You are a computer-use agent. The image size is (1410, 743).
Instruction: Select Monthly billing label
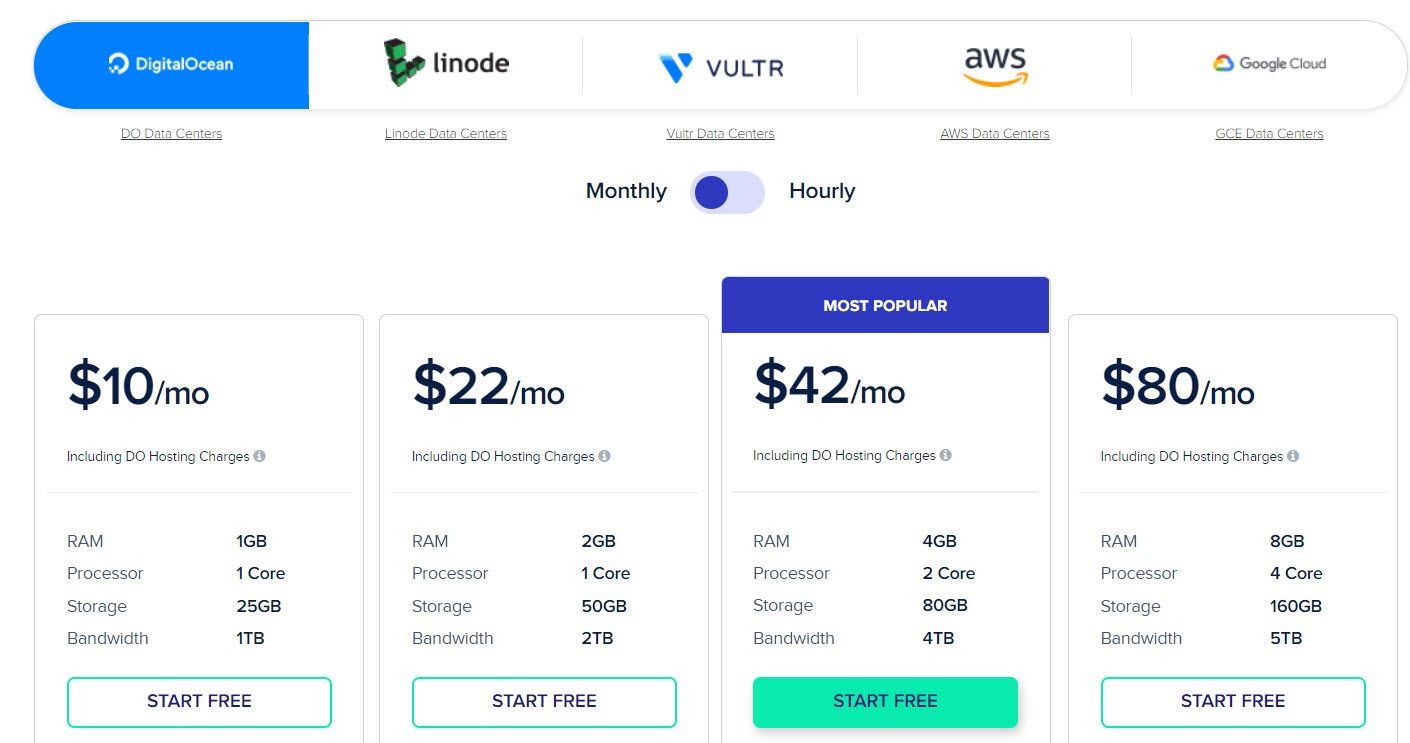coord(626,191)
